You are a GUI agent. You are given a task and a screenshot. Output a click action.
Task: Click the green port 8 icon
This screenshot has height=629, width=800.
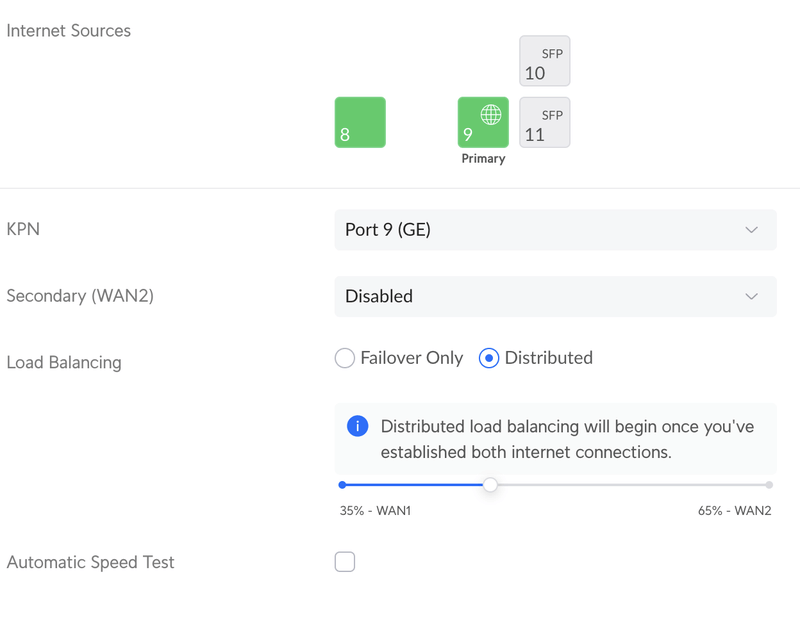coord(360,122)
